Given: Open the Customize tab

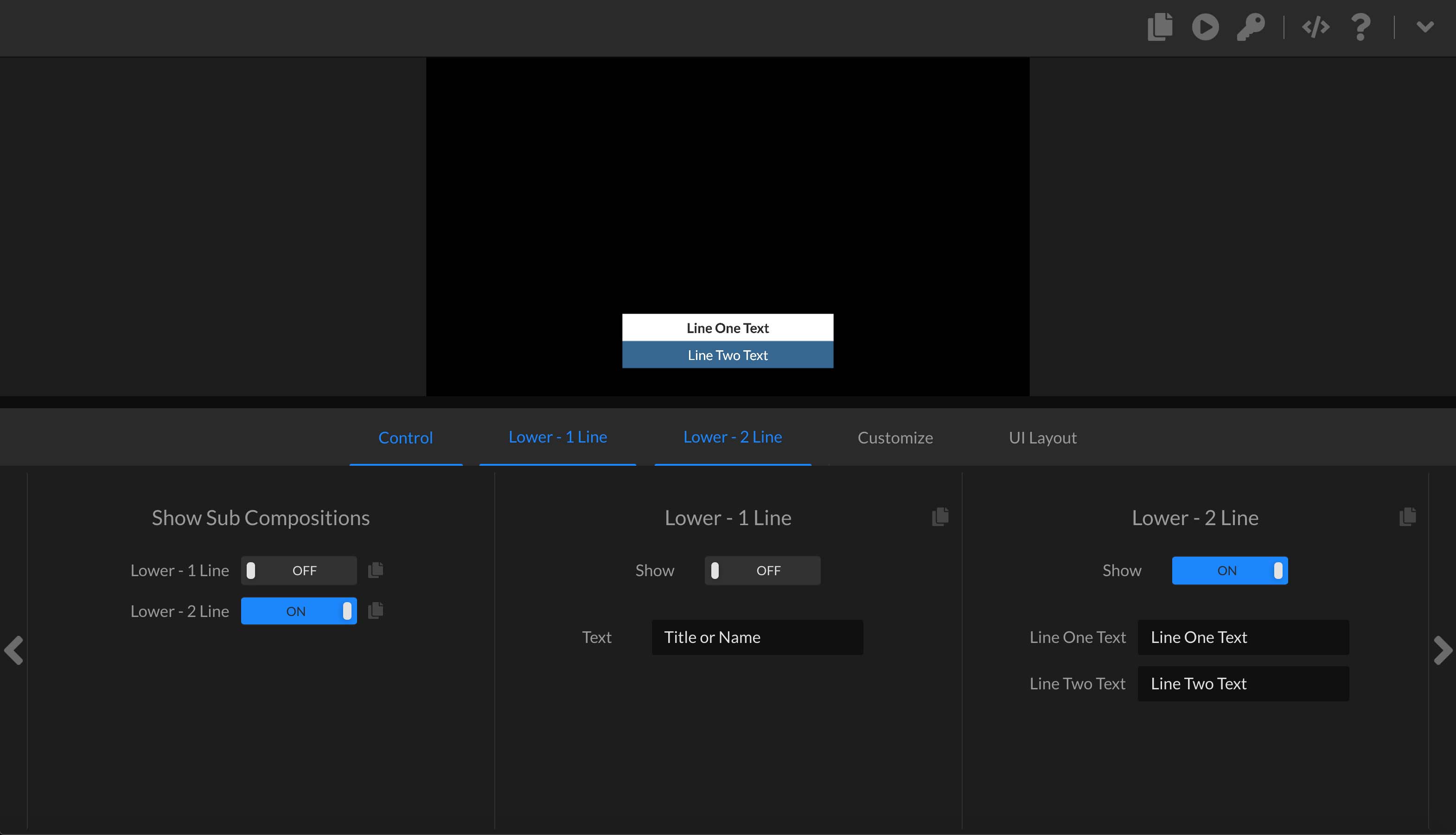Looking at the screenshot, I should pyautogui.click(x=895, y=437).
